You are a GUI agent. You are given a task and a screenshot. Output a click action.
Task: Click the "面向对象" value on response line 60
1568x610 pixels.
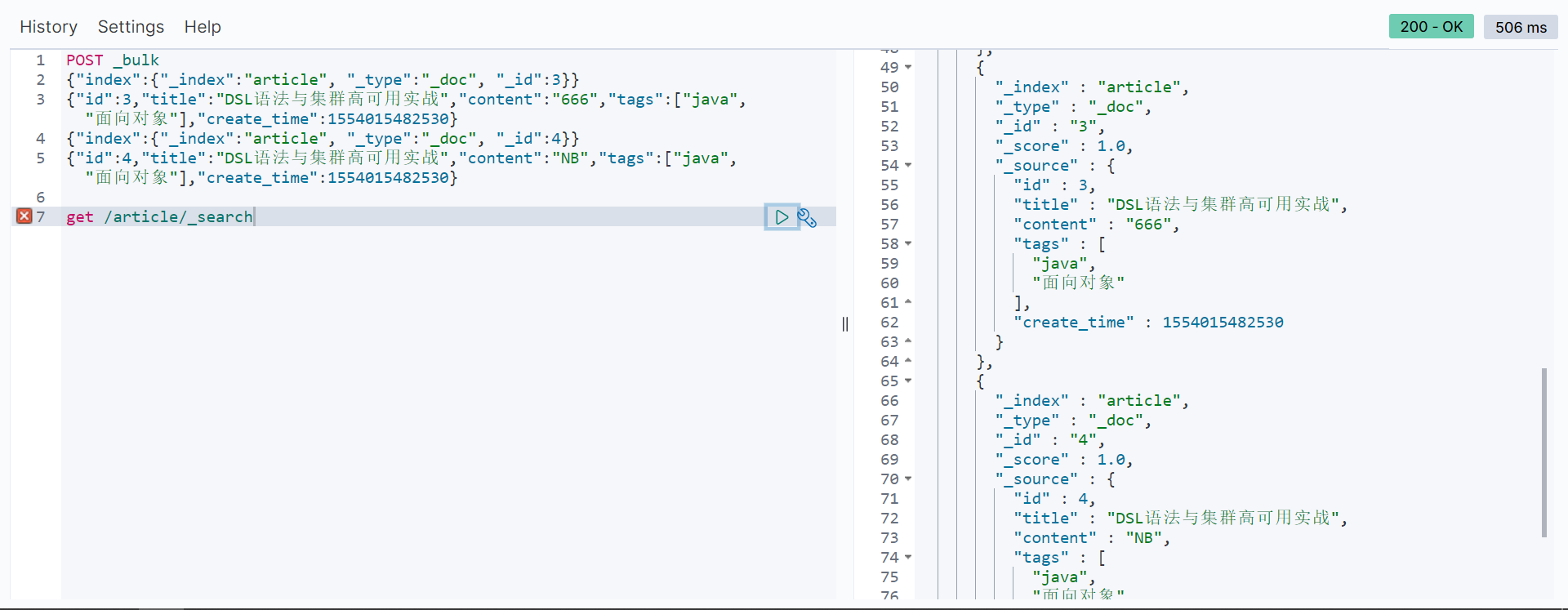point(1079,283)
